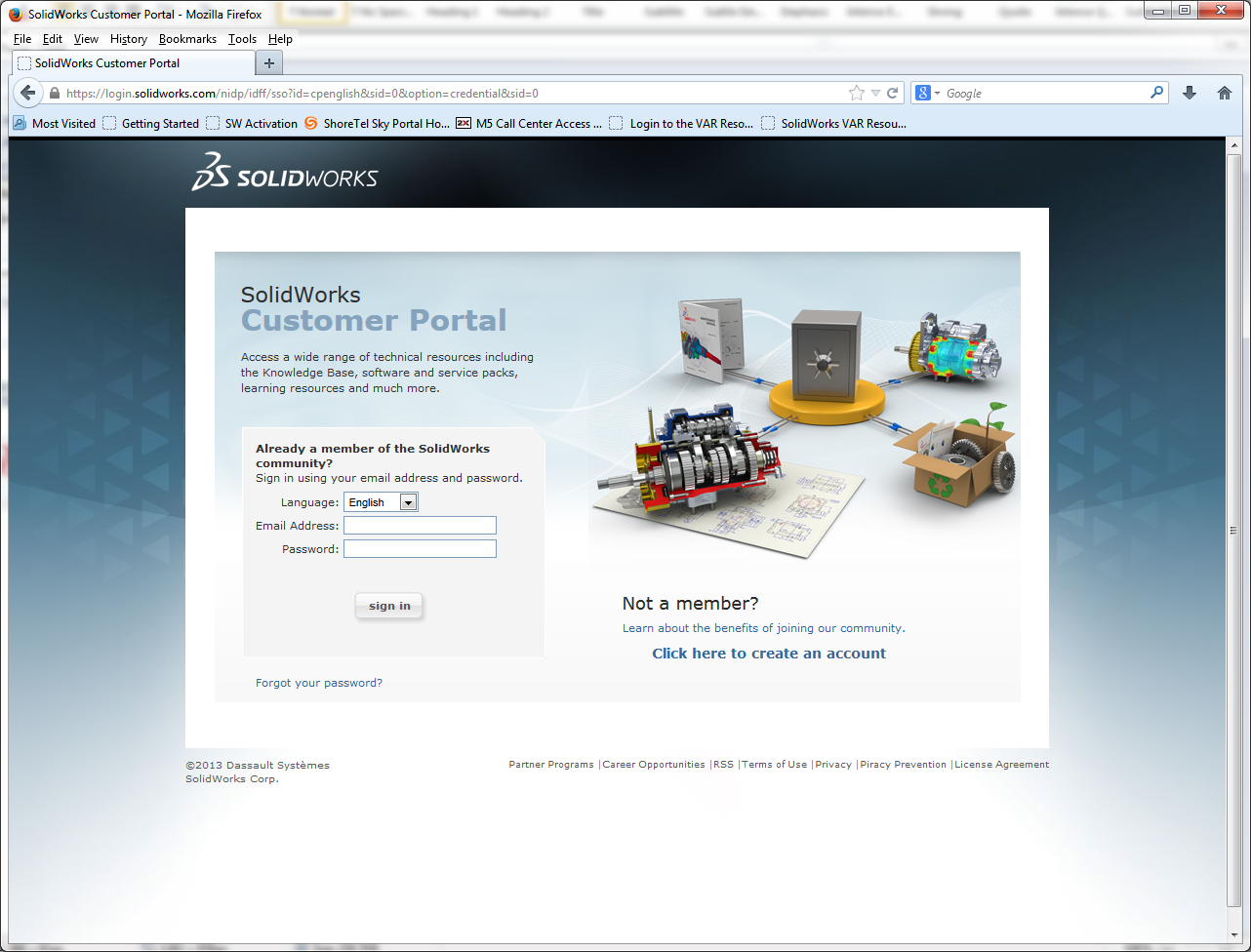The image size is (1251, 952).
Task: Show the URL history dropdown arrow
Action: point(875,94)
